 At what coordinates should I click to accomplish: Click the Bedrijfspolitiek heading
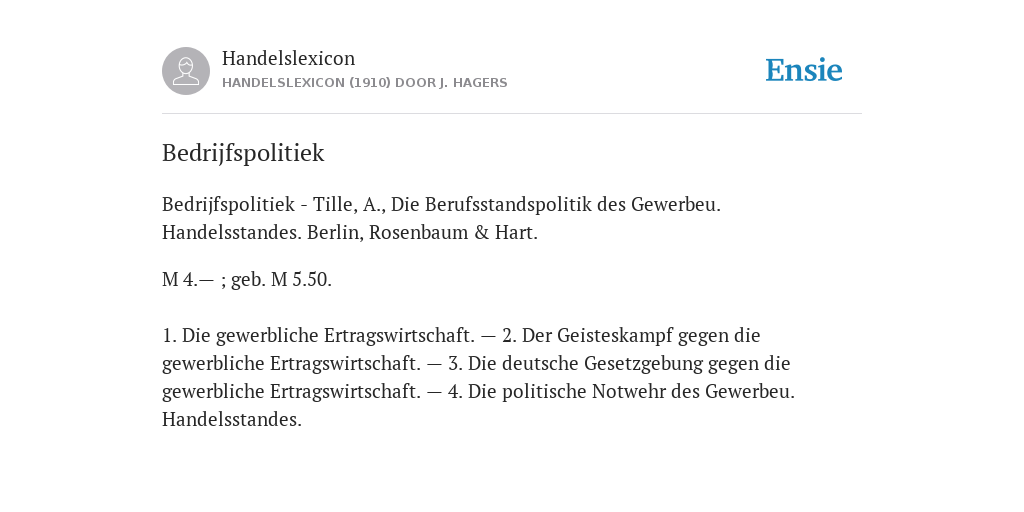[x=243, y=153]
